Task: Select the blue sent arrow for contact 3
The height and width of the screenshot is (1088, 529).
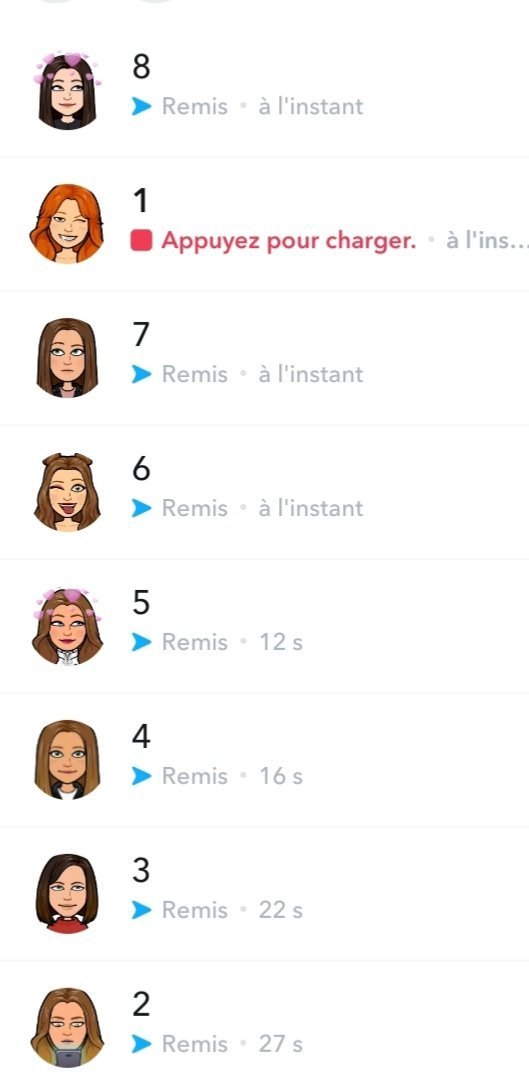Action: (142, 910)
